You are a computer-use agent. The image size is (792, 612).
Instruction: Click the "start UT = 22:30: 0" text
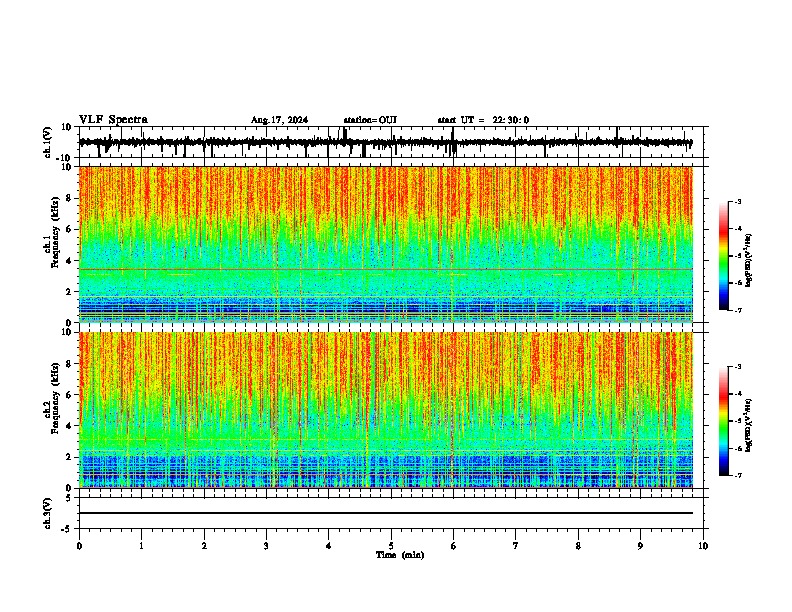point(483,120)
